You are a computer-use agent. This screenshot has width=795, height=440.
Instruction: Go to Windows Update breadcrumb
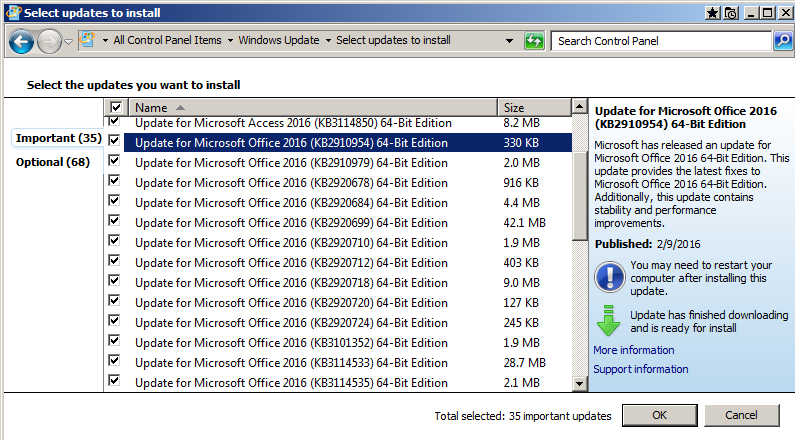279,40
